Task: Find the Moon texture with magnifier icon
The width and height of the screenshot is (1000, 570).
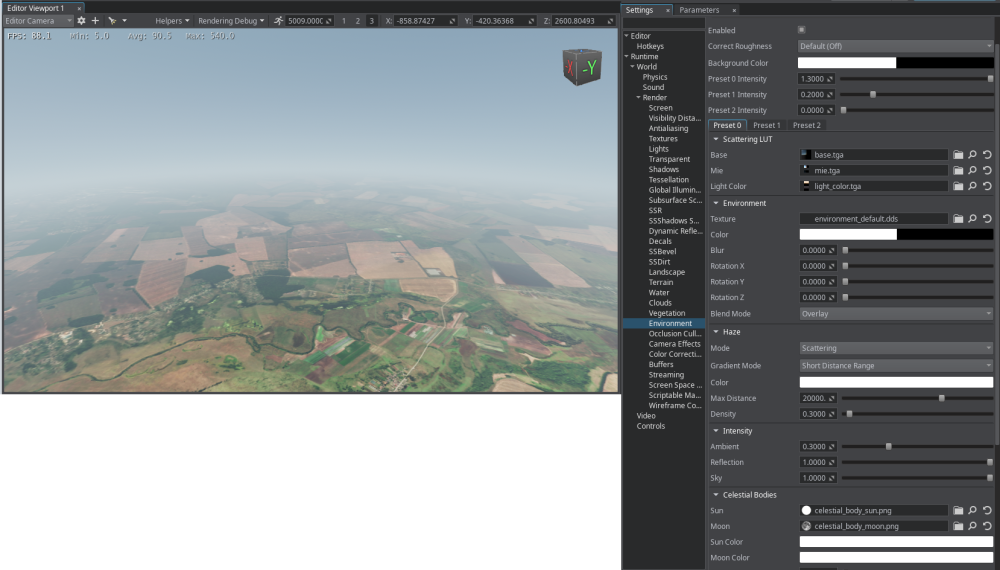Action: (x=972, y=526)
